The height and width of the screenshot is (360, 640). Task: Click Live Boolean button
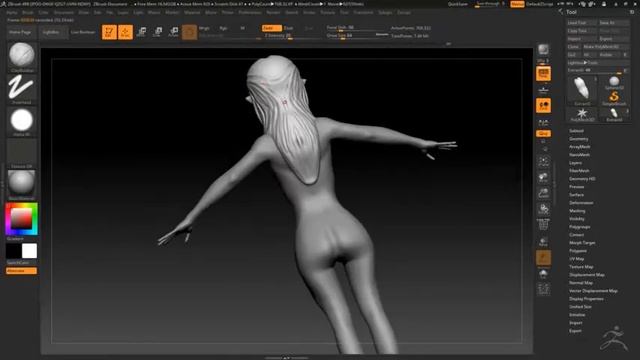click(83, 32)
